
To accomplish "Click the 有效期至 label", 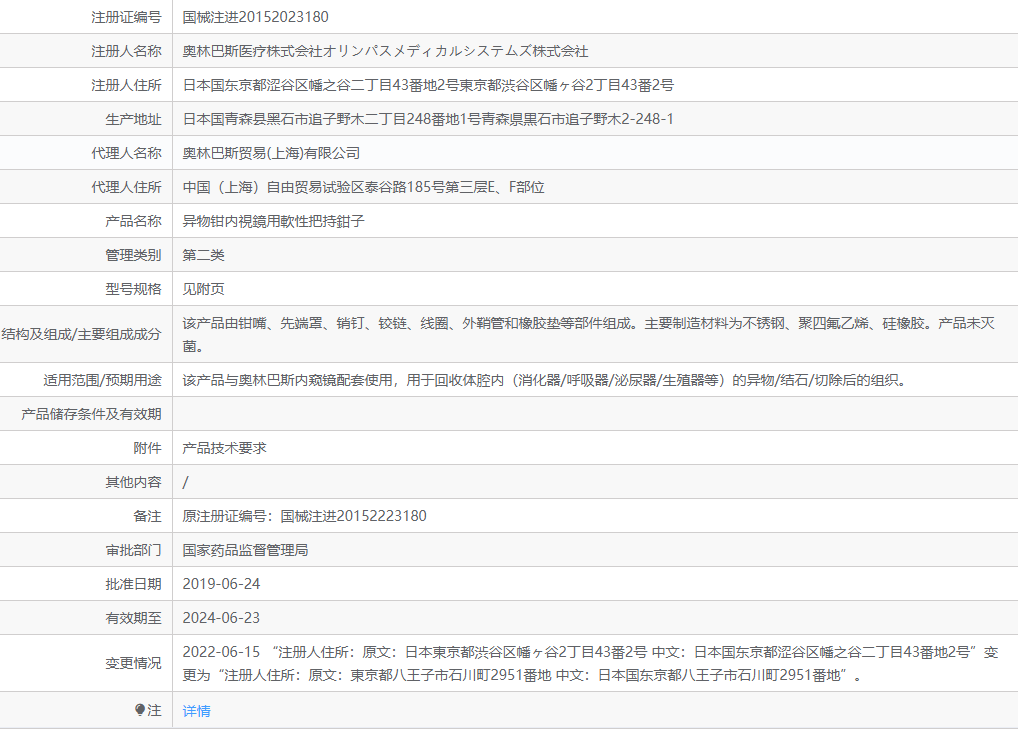I will pyautogui.click(x=133, y=618).
